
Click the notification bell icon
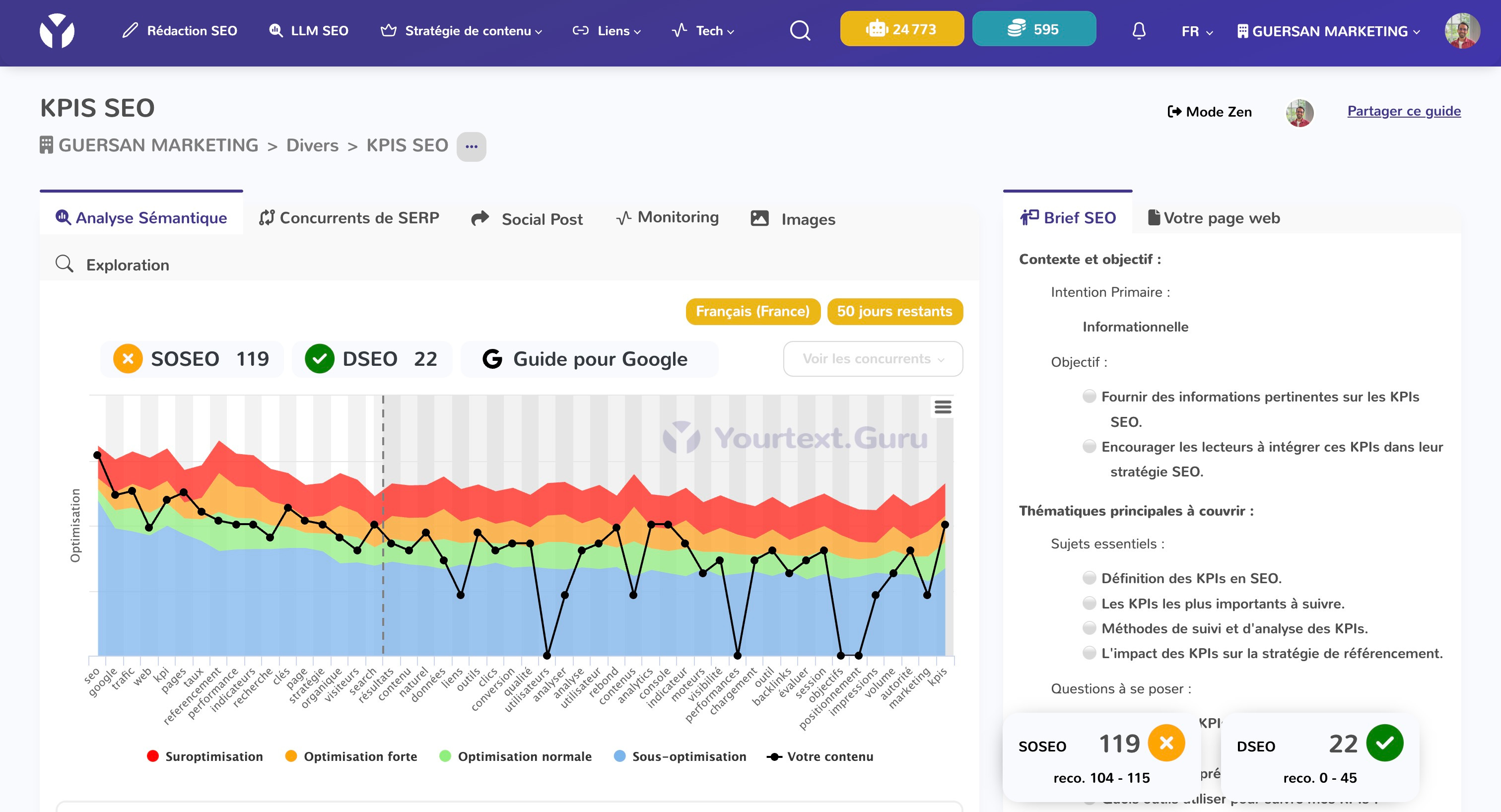point(1139,30)
